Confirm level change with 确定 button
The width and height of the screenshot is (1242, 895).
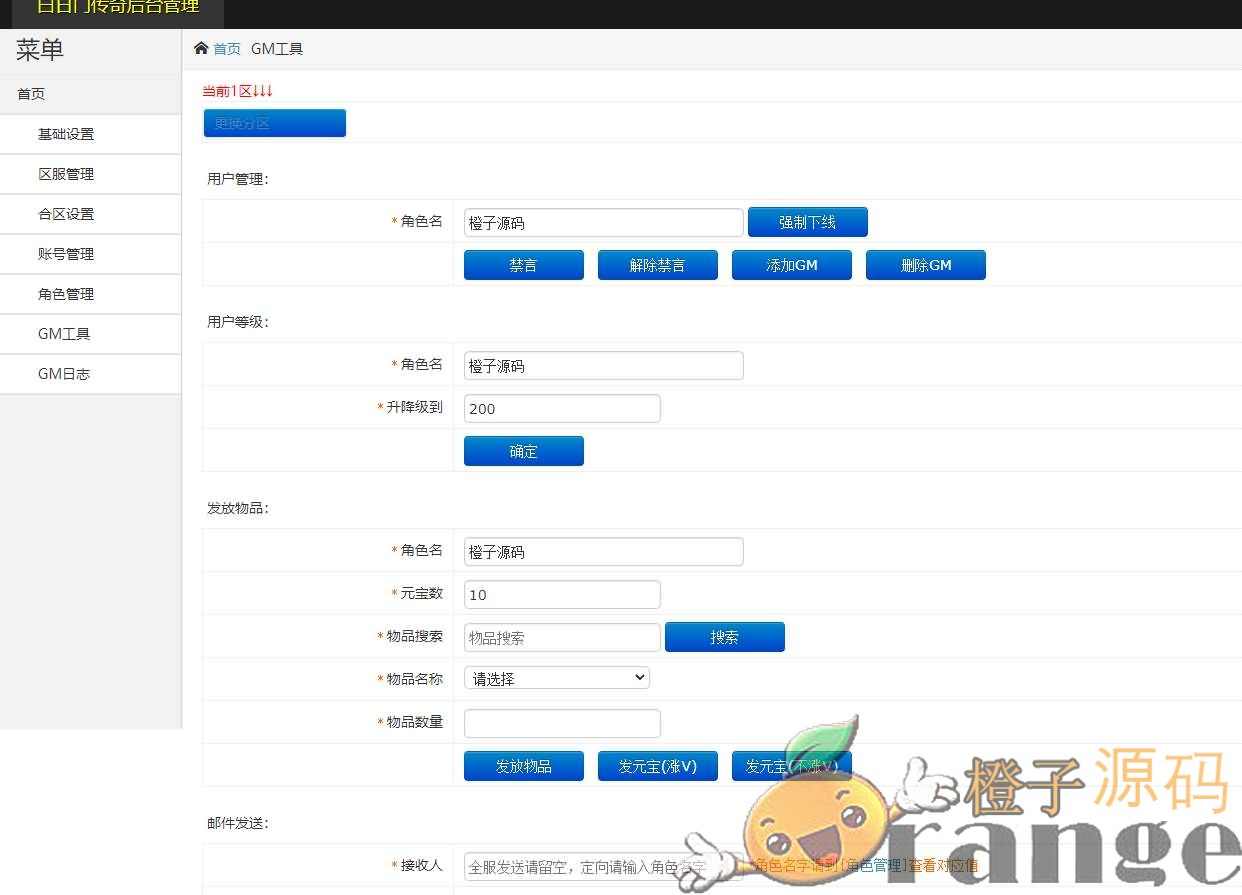(x=523, y=451)
